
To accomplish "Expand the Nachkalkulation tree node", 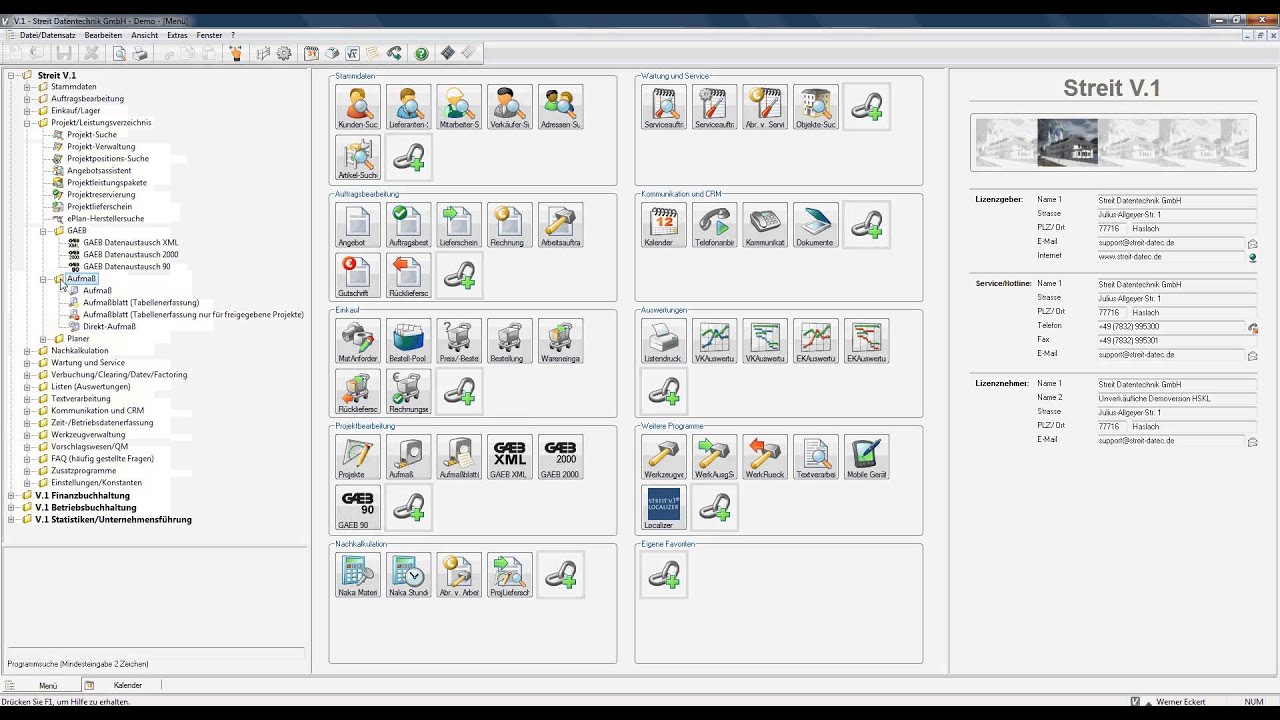I will [x=28, y=351].
